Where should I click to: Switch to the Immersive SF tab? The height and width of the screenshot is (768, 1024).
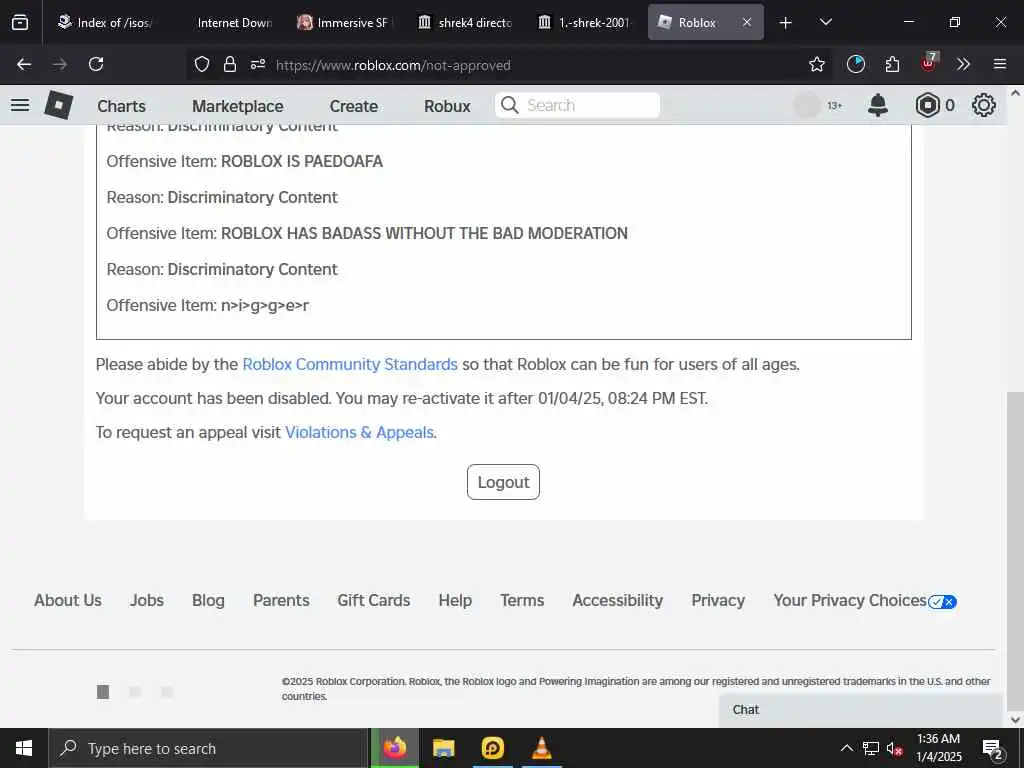tap(343, 22)
